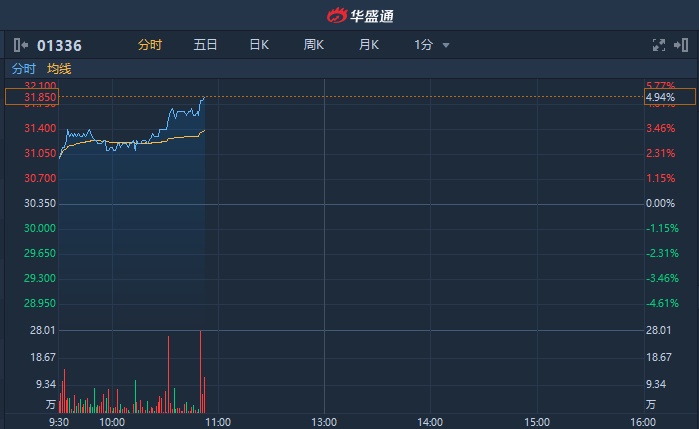Click the exit panel arrow icon

[x=681, y=45]
